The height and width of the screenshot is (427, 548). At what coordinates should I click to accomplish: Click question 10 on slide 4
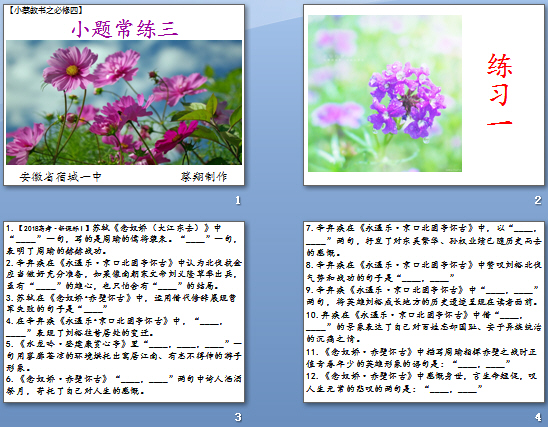[424, 327]
